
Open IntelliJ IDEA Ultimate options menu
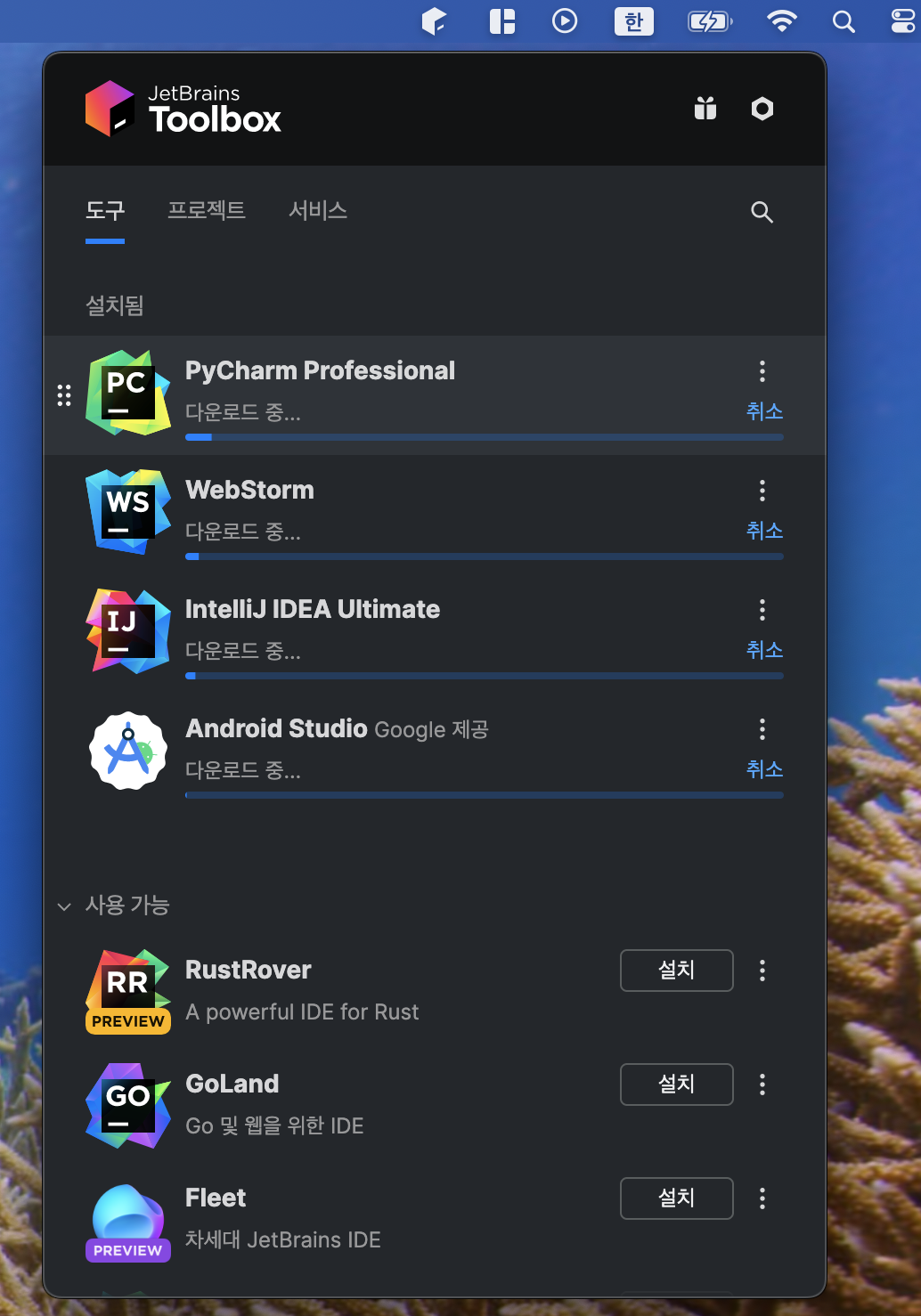762,610
